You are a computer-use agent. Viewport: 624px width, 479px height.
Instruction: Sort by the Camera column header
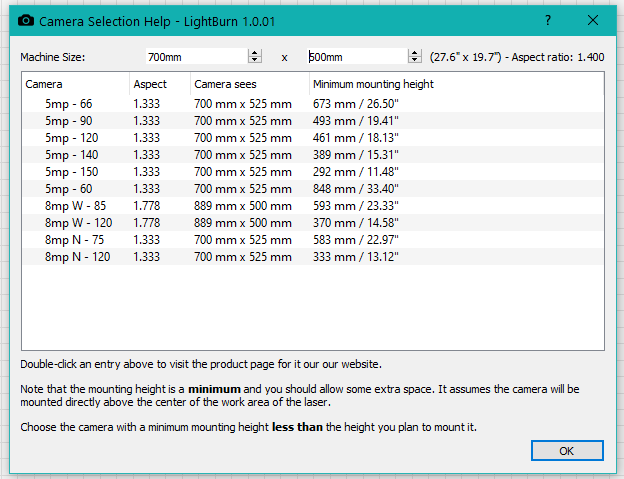click(x=76, y=84)
